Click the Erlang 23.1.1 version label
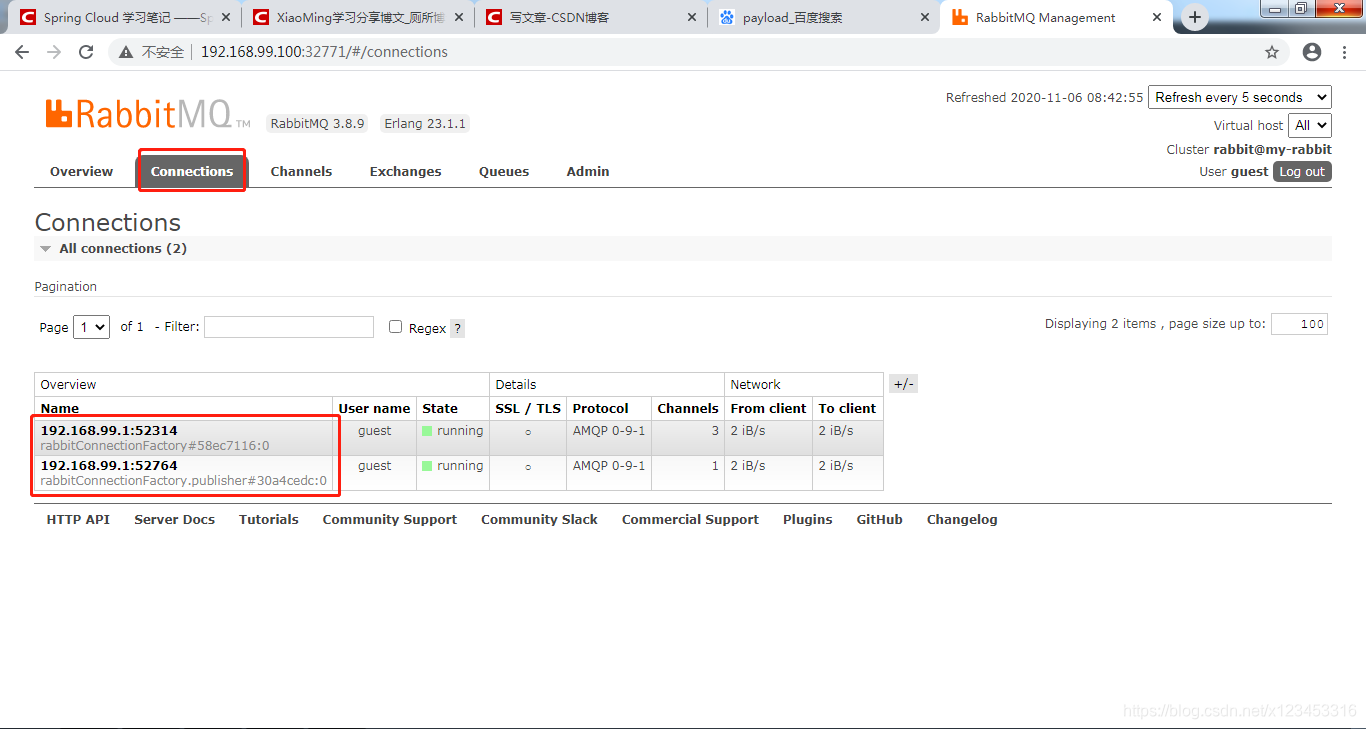Screen dimensions: 1366x729 click(x=425, y=124)
